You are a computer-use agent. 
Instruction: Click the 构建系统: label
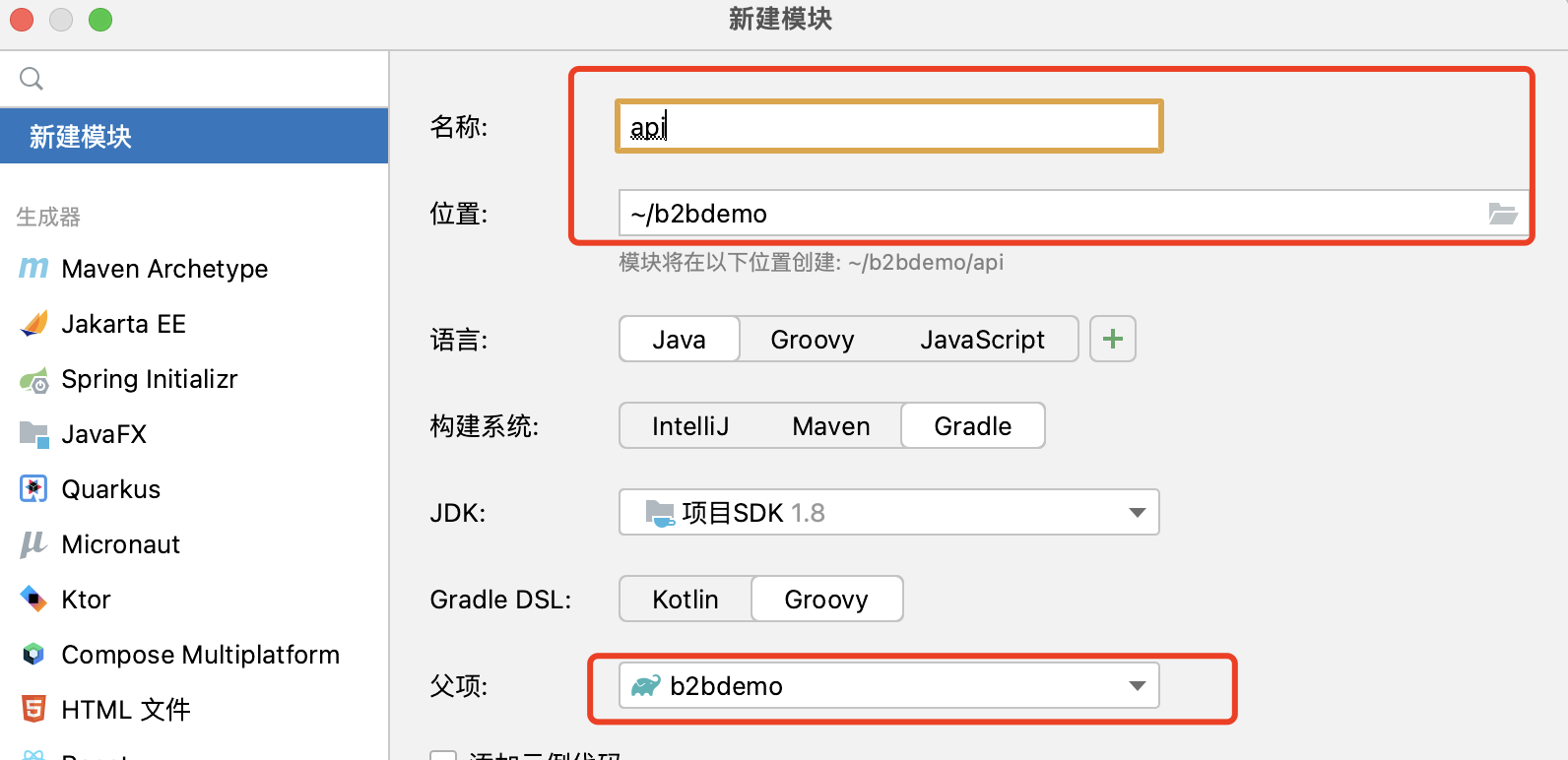point(485,426)
